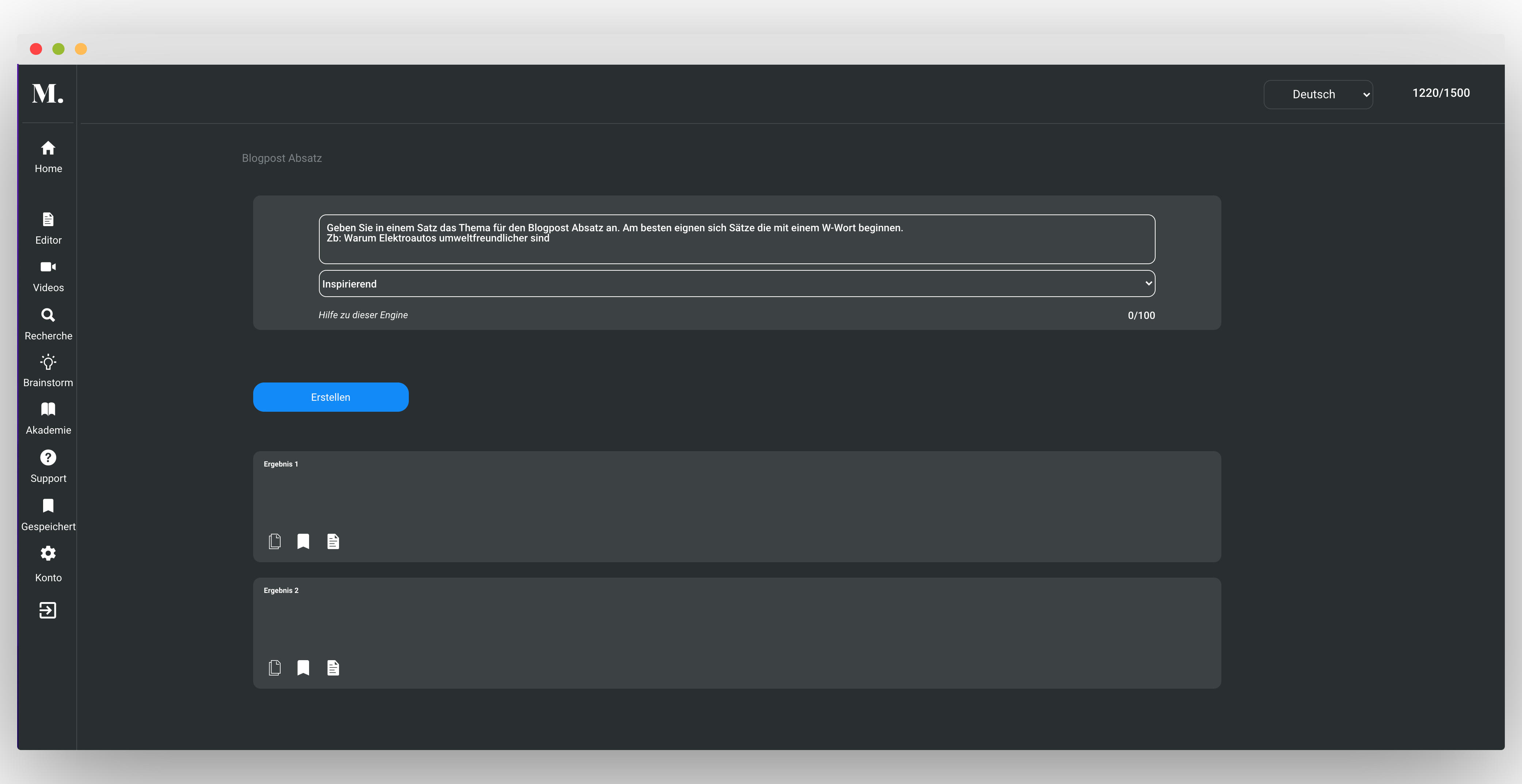Send Ergebnis 2 to editor document
This screenshot has height=784, width=1522.
pos(333,667)
